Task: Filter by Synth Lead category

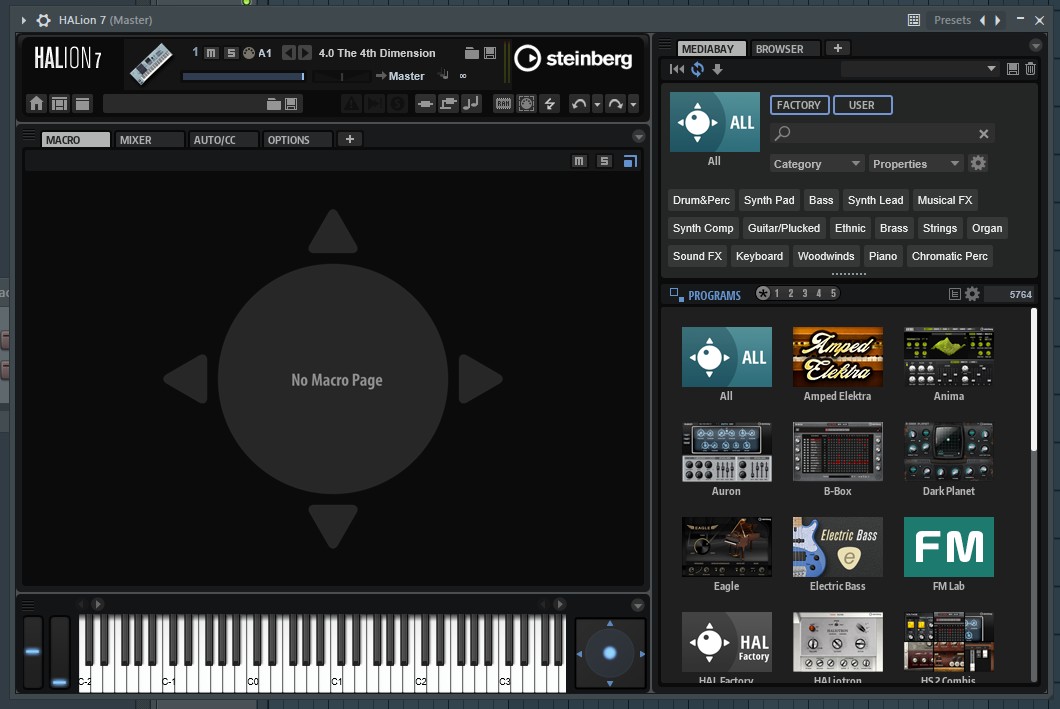Action: pyautogui.click(x=875, y=200)
